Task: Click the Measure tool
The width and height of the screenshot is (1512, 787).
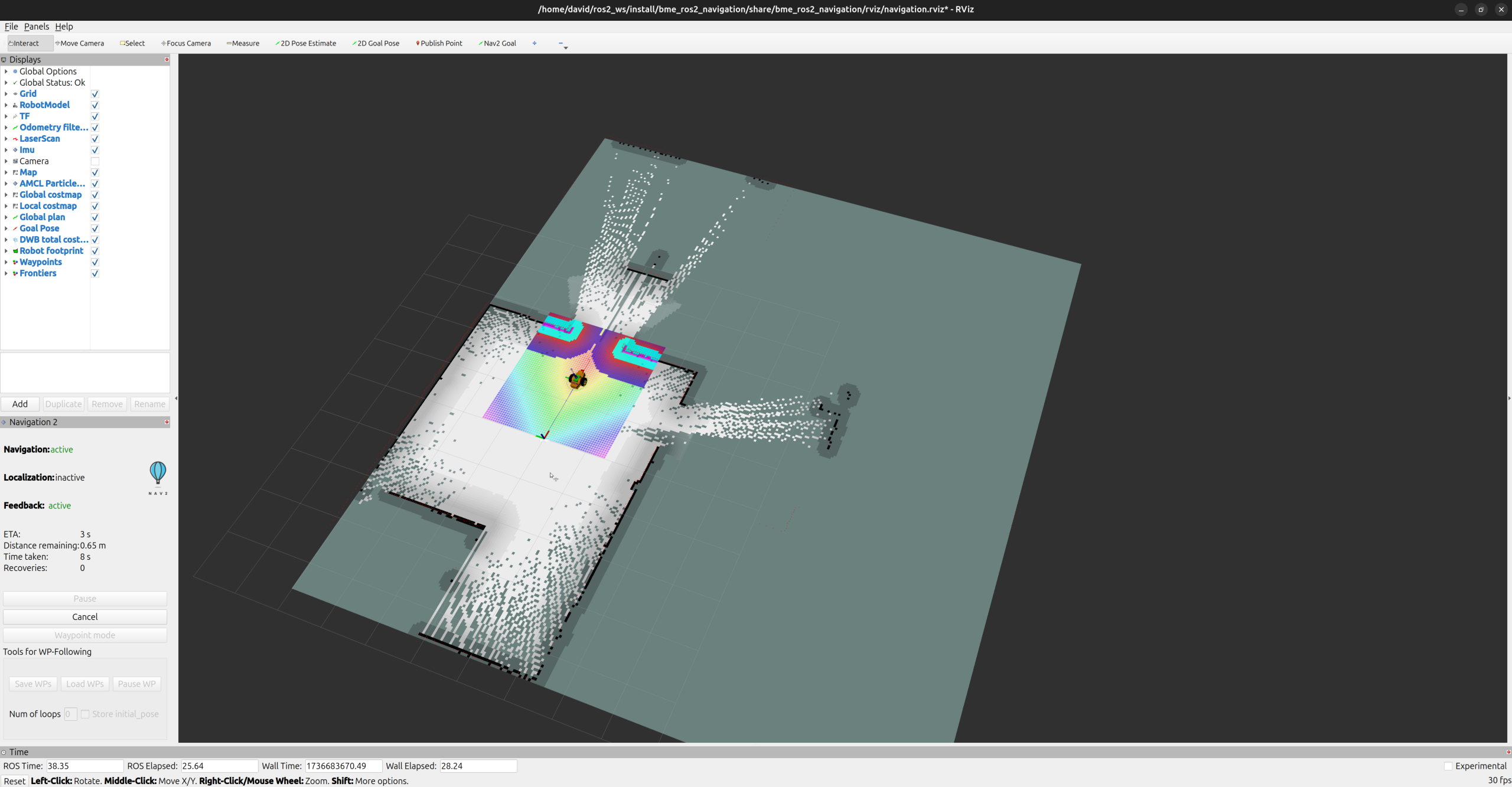Action: tap(243, 43)
